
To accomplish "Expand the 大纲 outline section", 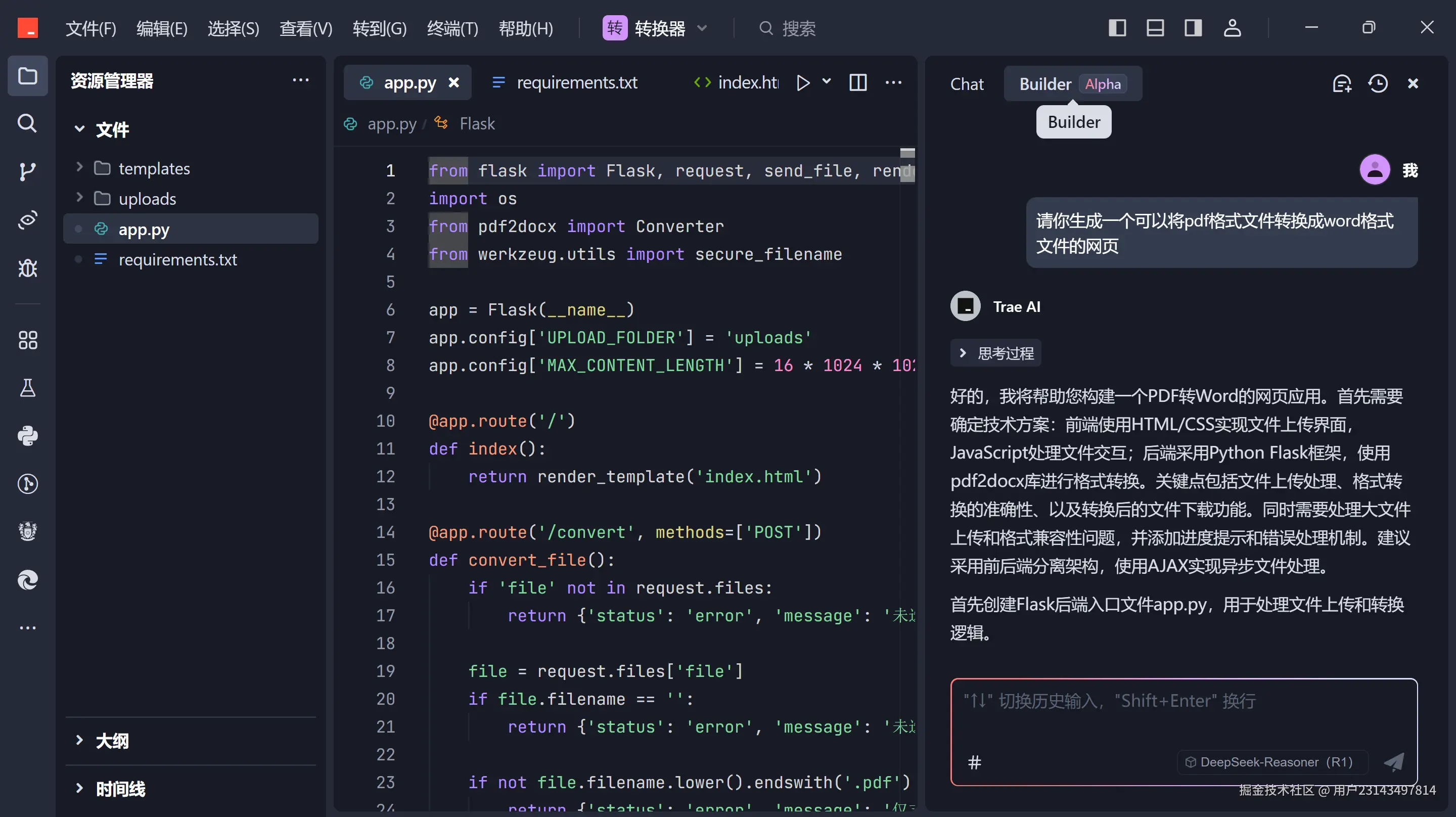I will (191, 740).
